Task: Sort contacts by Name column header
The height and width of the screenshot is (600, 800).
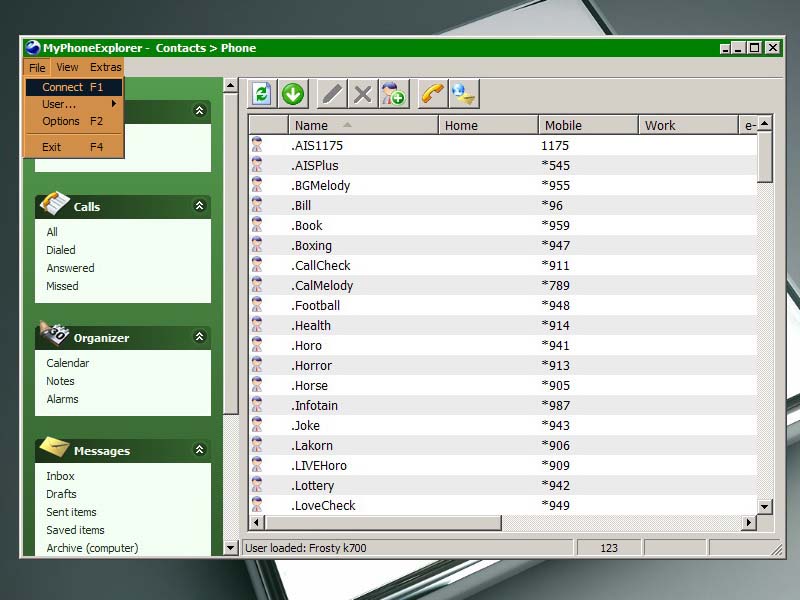Action: 363,125
